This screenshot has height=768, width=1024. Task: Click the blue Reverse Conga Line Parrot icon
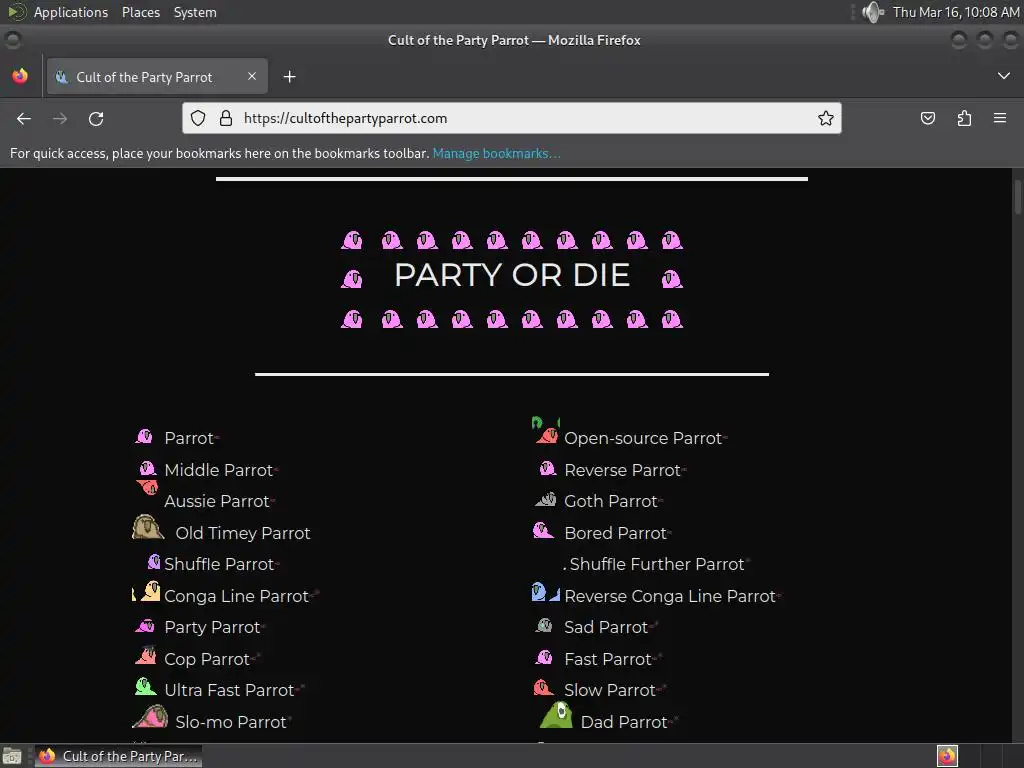tap(546, 592)
